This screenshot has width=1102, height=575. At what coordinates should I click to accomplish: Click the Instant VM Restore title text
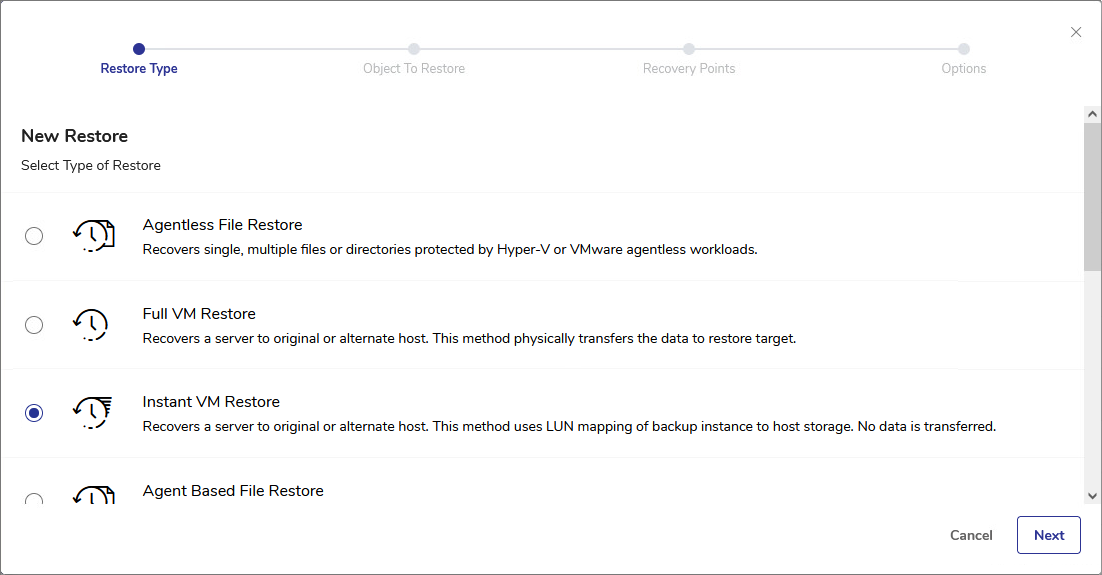click(x=211, y=402)
